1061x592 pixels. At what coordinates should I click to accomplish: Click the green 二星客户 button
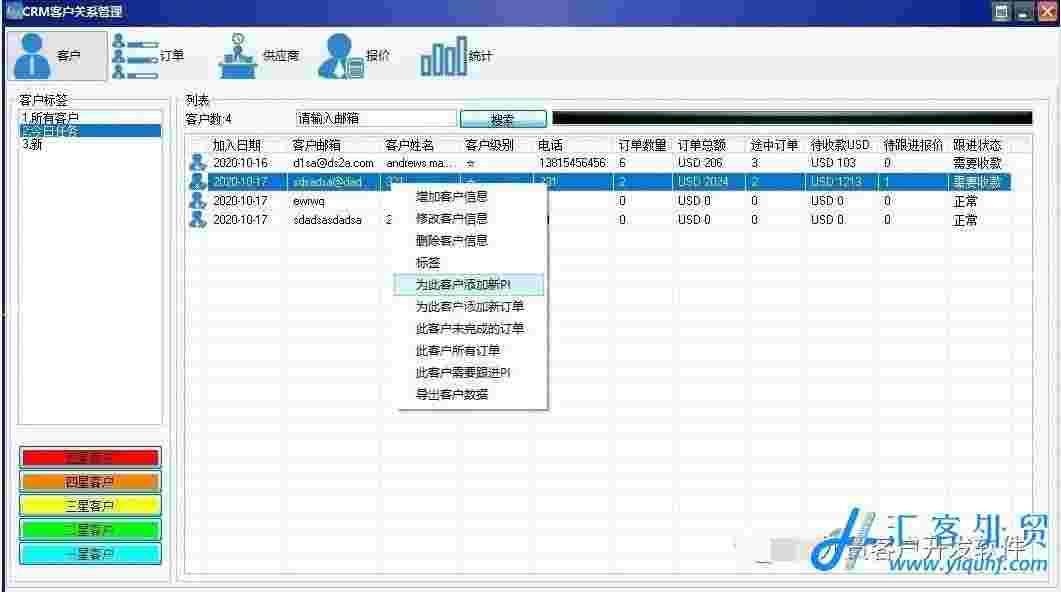[x=90, y=530]
